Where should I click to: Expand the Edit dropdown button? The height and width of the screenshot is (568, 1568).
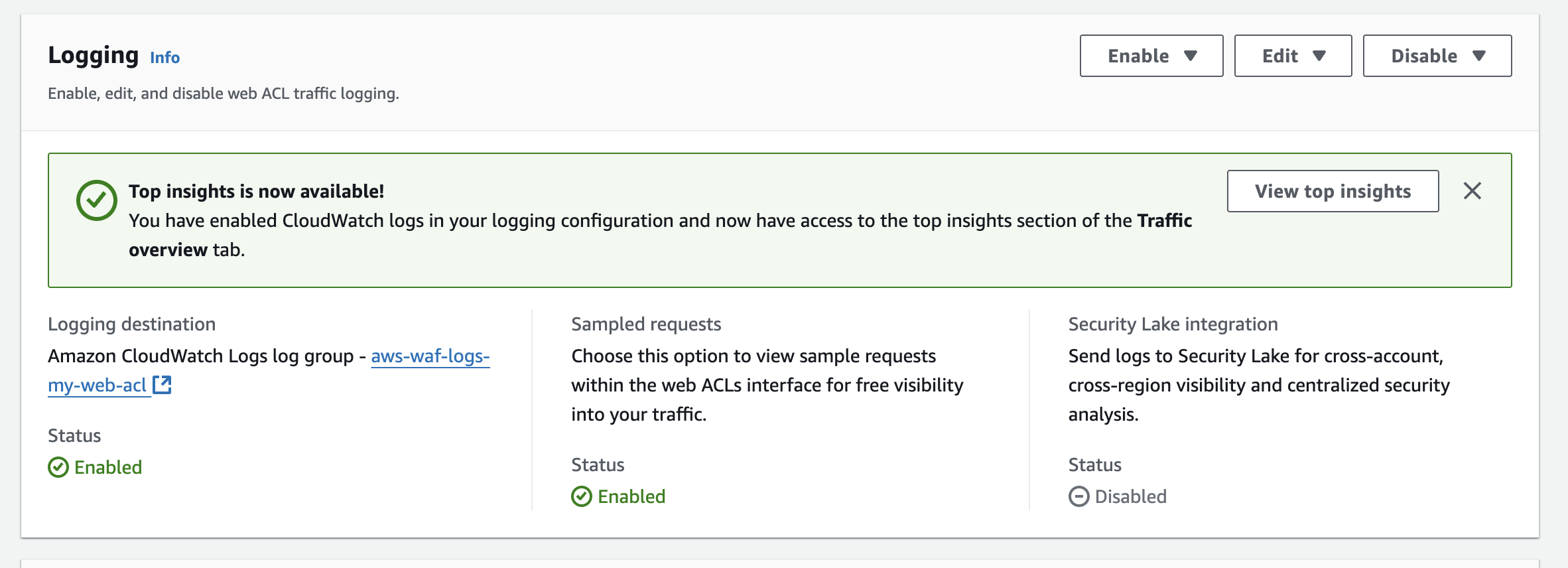click(1292, 56)
